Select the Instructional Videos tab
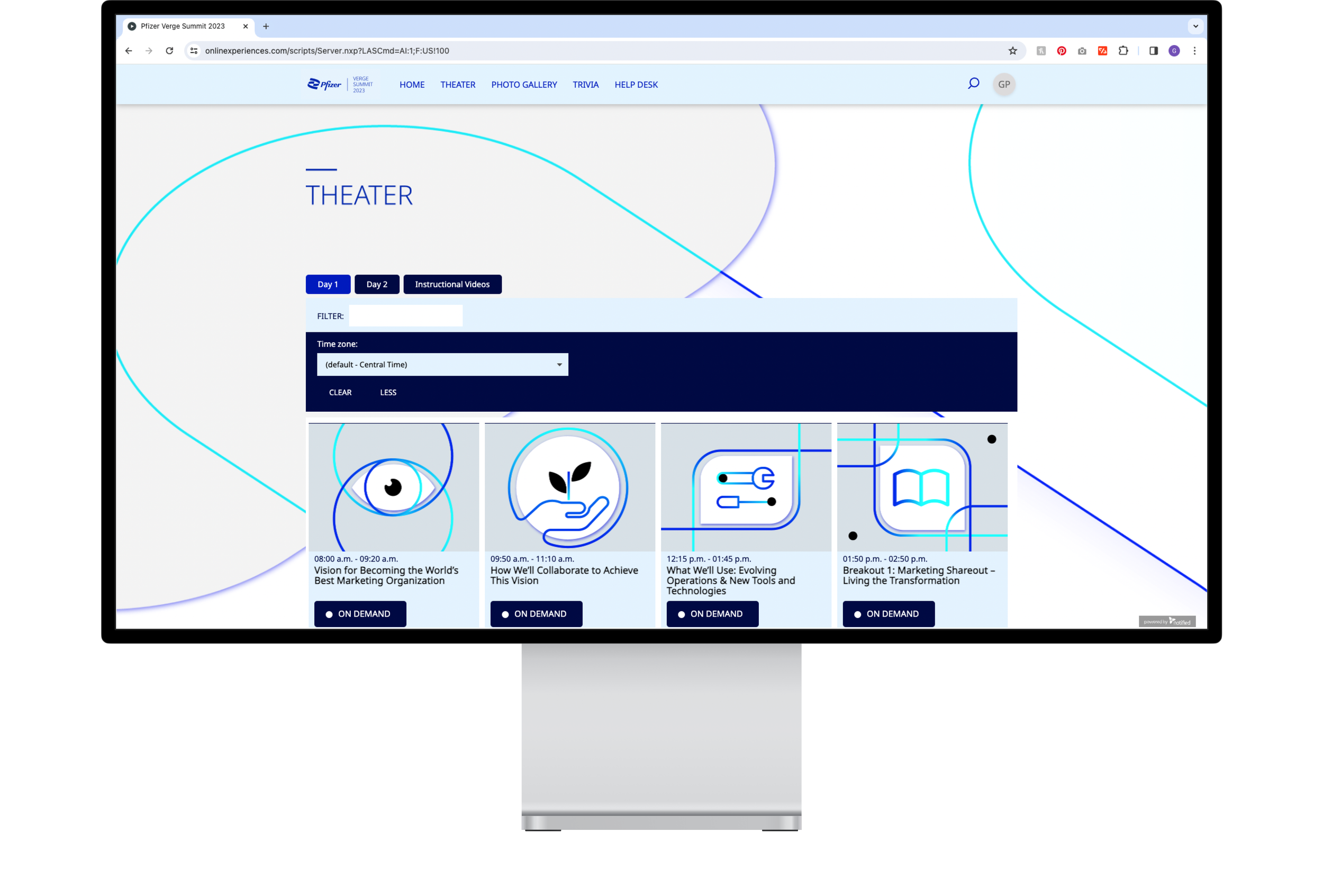 (x=452, y=284)
